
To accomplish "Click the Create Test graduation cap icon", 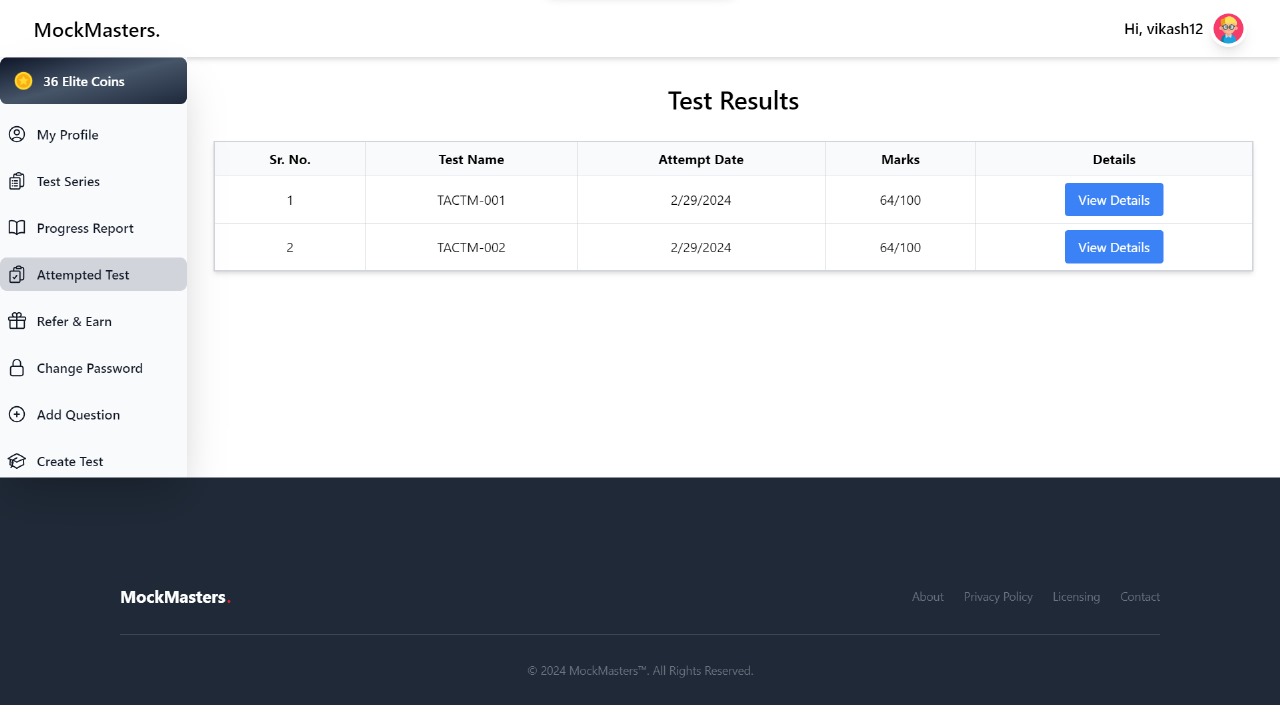I will pos(17,461).
